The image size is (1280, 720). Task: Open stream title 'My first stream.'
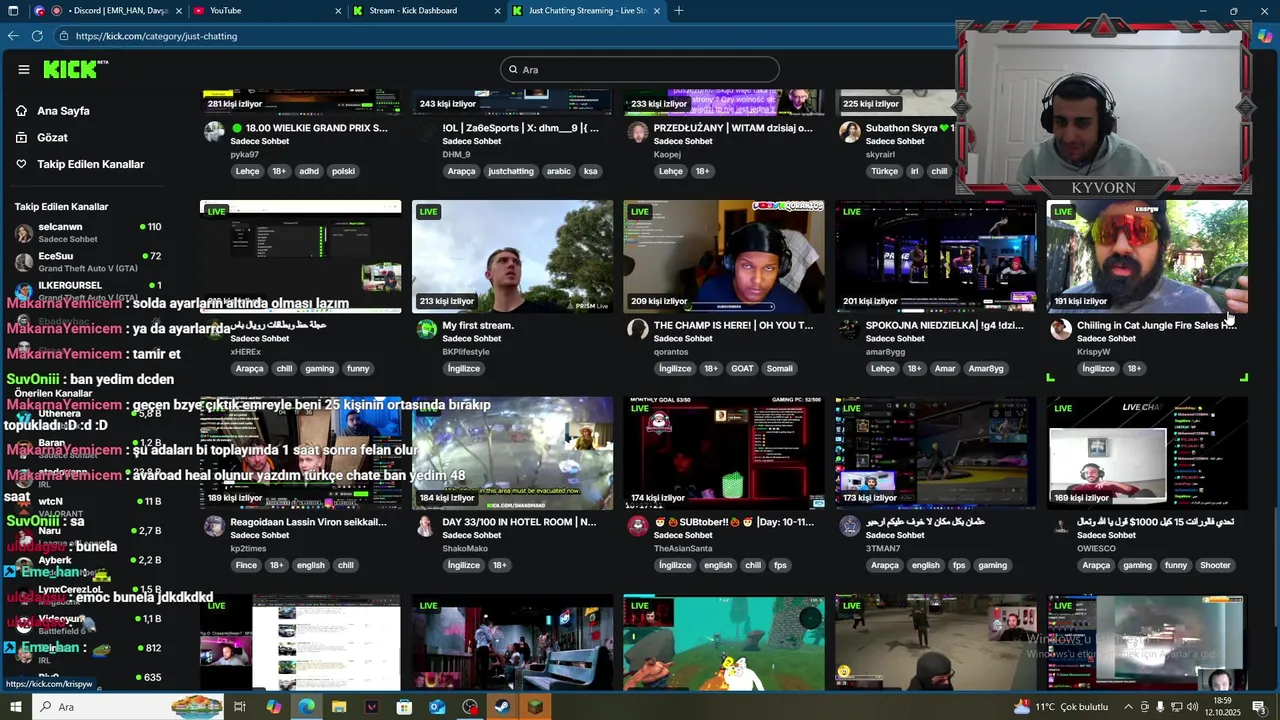pyautogui.click(x=478, y=325)
